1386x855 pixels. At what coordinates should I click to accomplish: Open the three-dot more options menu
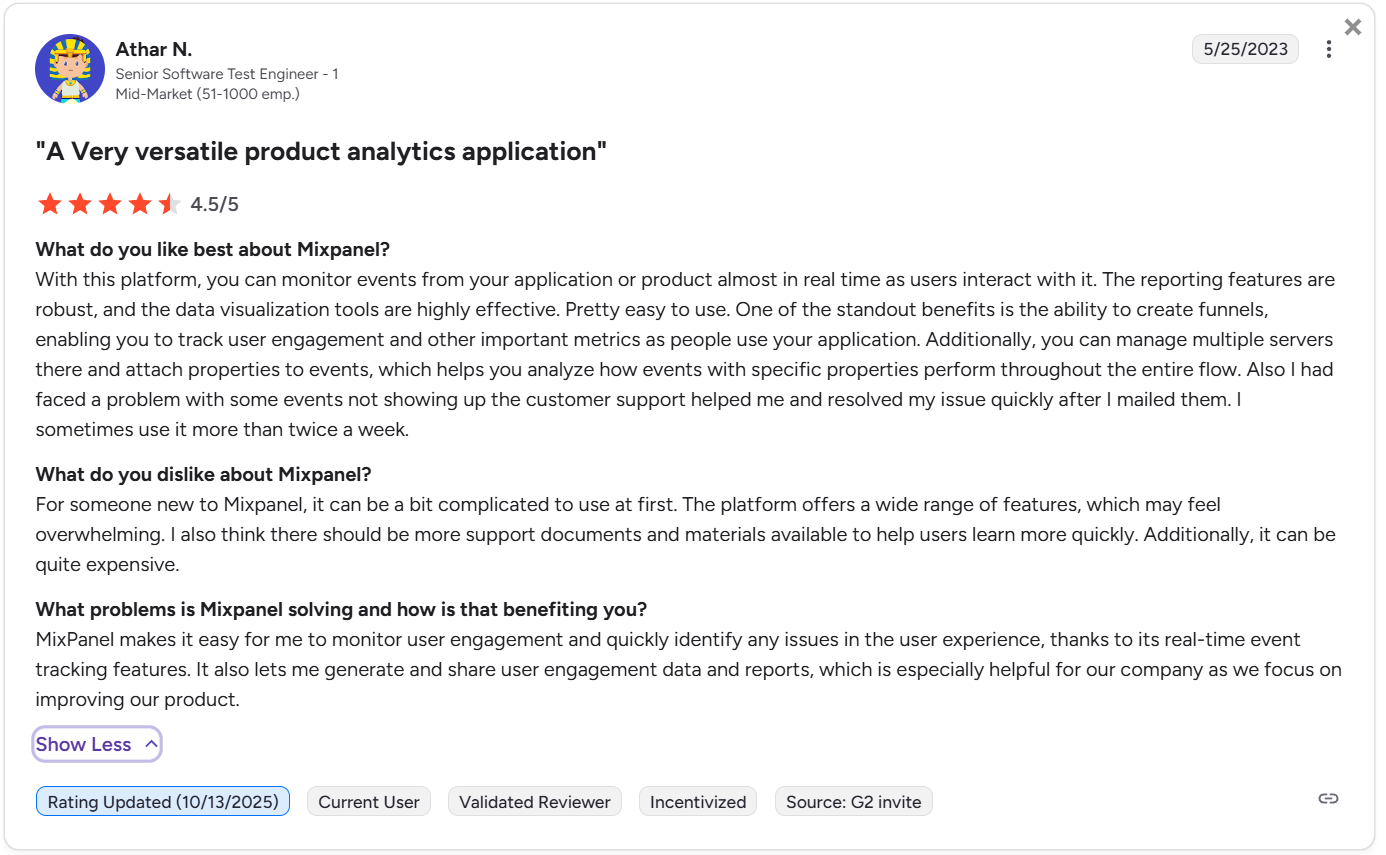[1328, 49]
